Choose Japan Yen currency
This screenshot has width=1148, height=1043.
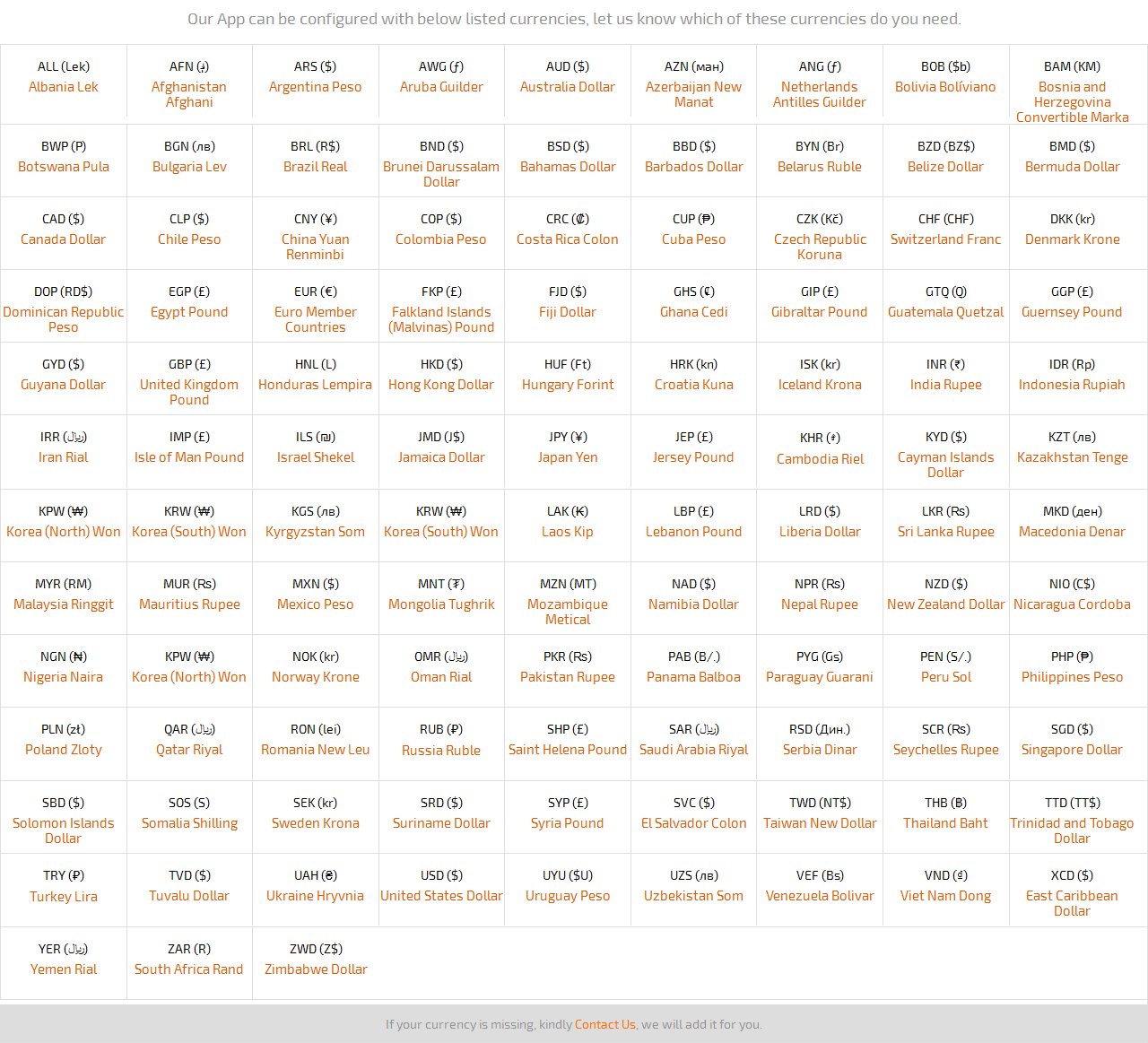(568, 457)
